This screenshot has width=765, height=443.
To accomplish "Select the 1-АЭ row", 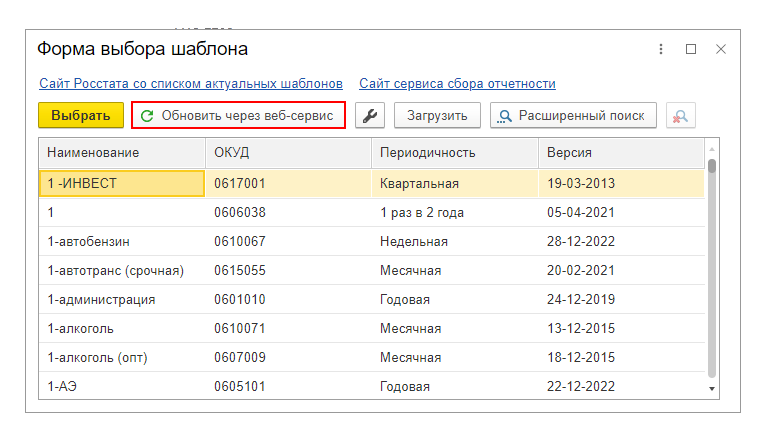I will [x=372, y=386].
